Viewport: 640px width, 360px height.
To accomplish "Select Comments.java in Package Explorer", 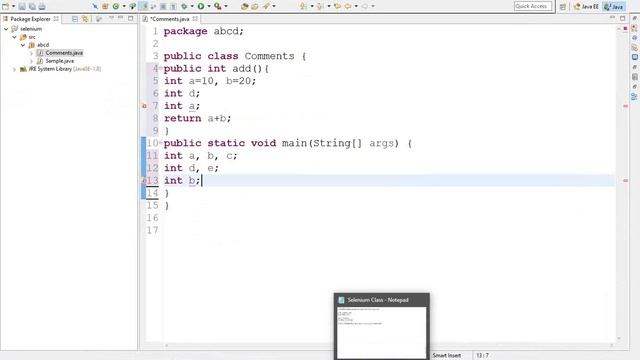I will pyautogui.click(x=60, y=53).
